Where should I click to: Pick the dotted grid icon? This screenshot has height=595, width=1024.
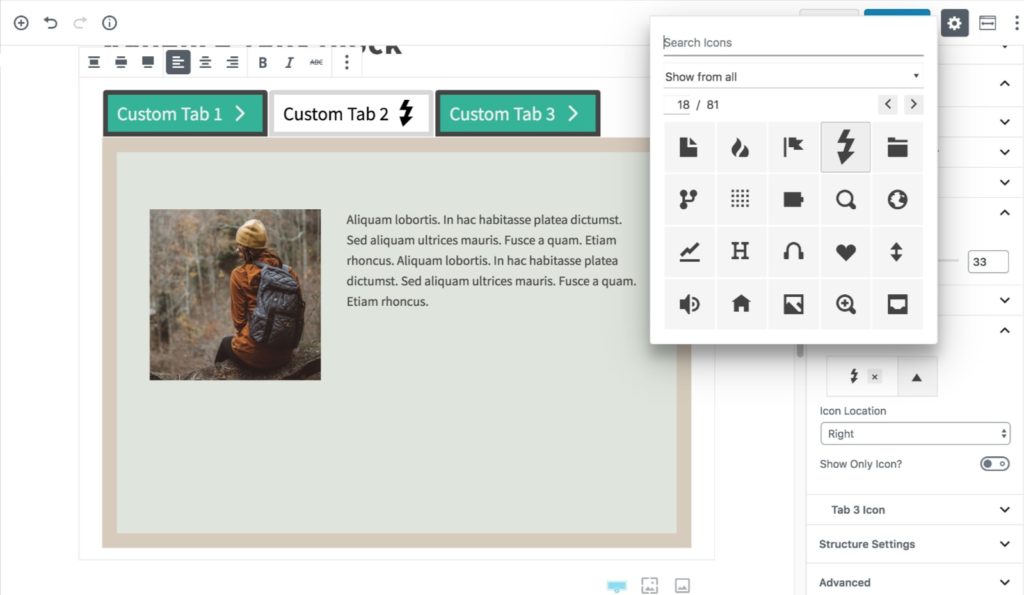click(x=741, y=199)
